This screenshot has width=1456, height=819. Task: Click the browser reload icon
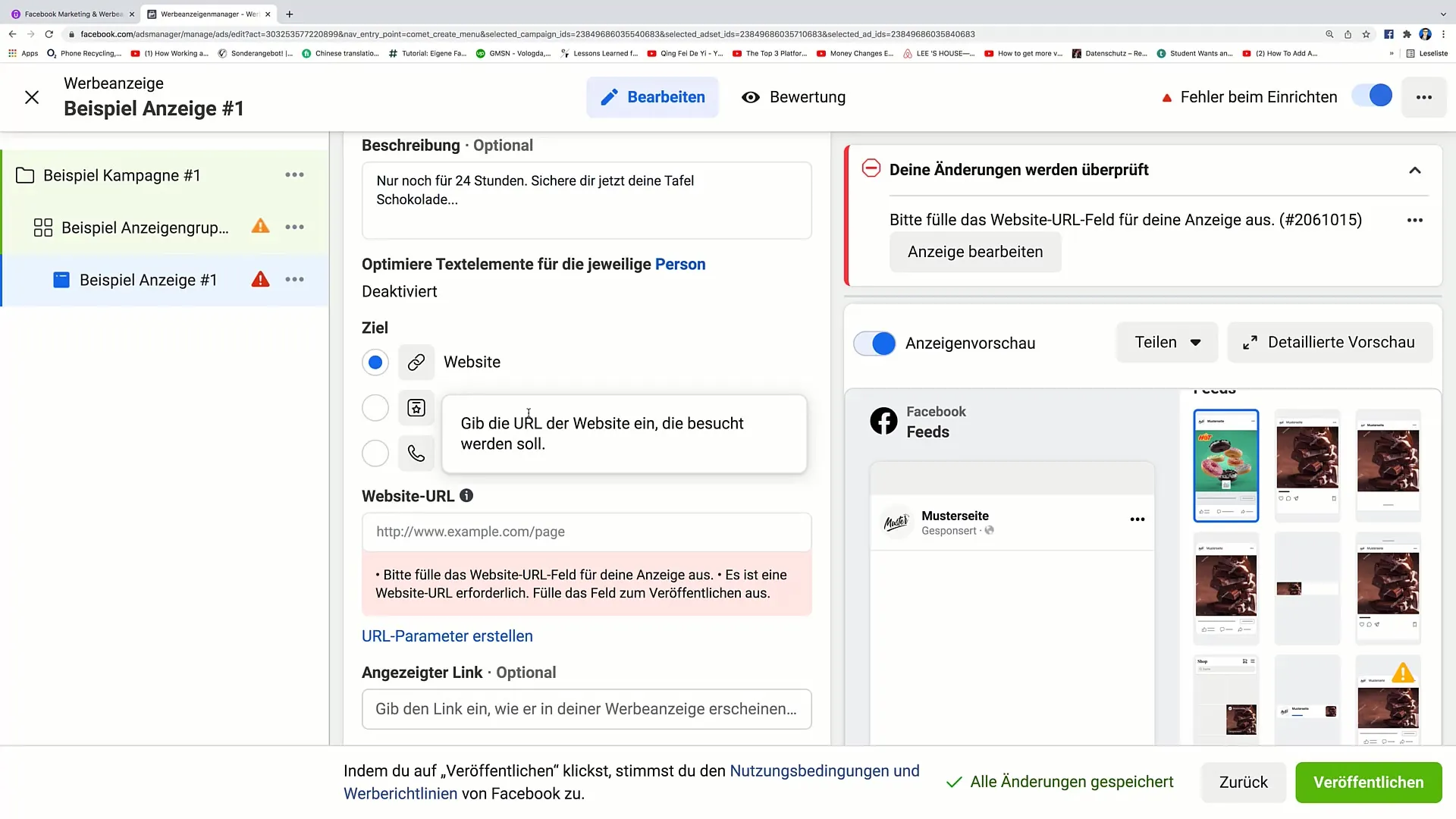49,34
